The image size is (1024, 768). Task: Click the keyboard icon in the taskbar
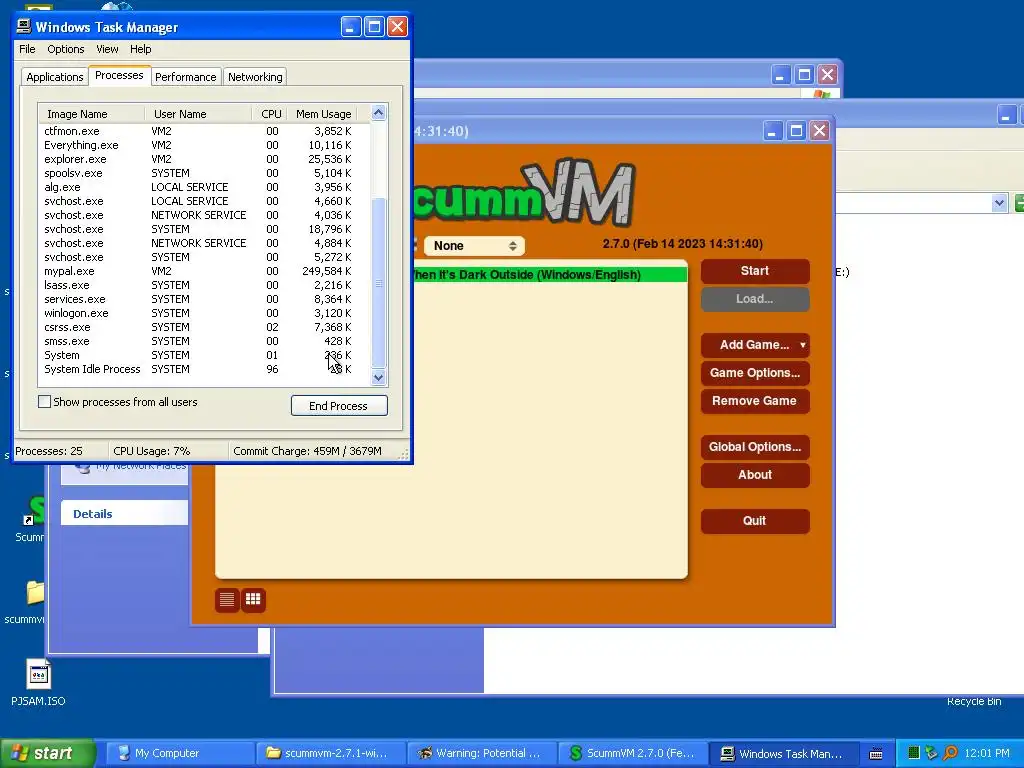(x=876, y=754)
